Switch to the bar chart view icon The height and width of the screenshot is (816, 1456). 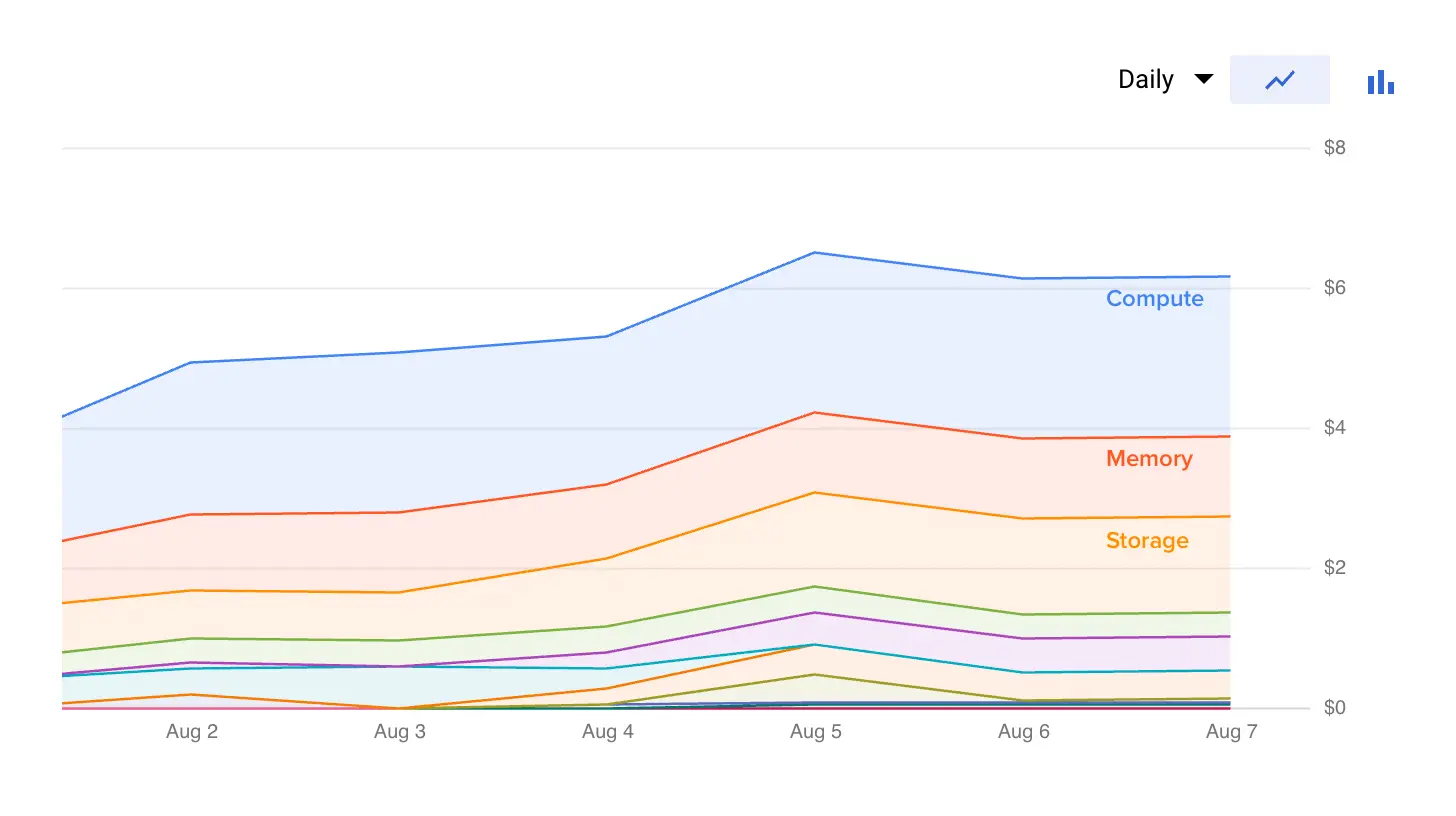click(1381, 82)
